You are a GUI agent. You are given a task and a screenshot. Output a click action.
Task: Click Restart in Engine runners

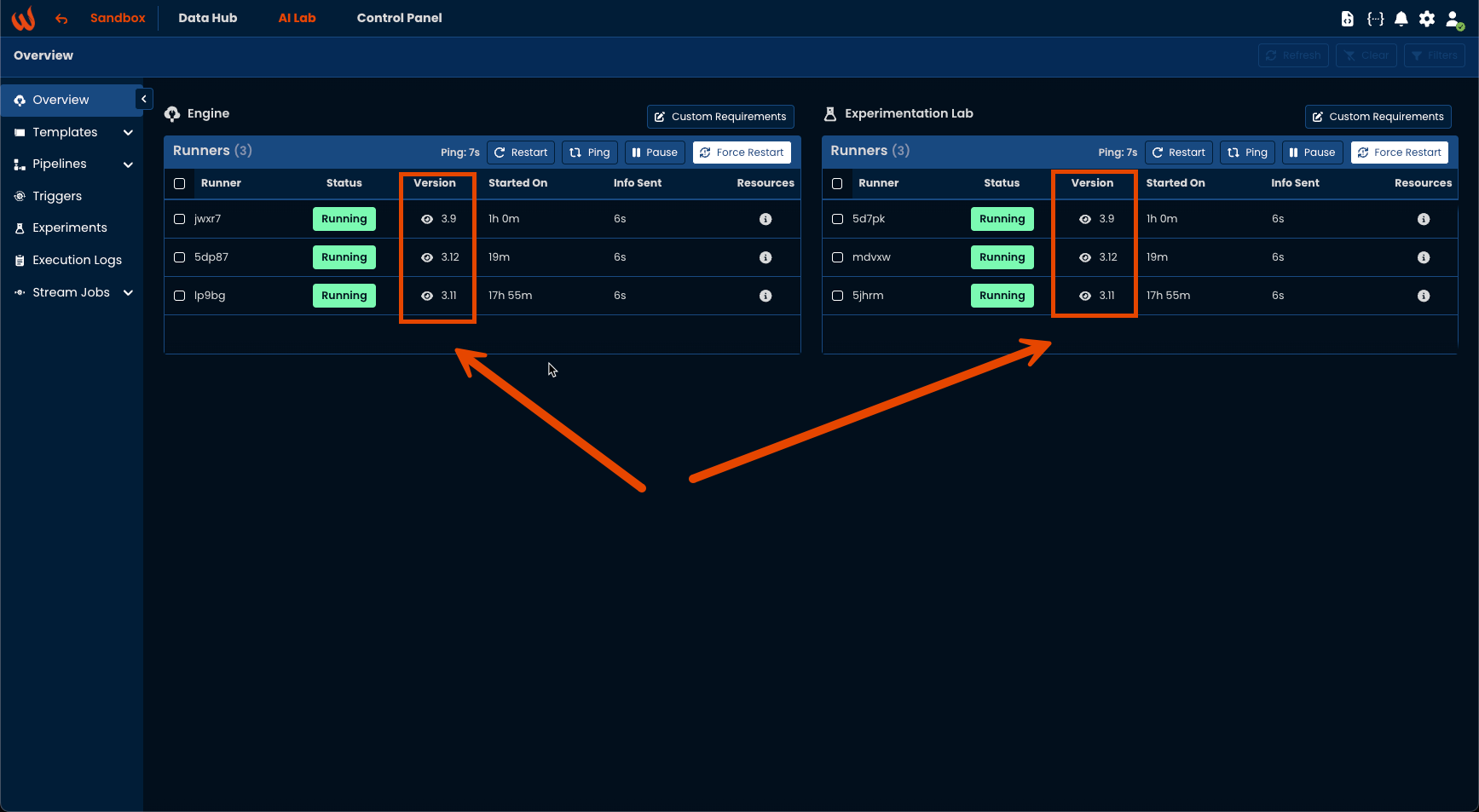coord(521,153)
